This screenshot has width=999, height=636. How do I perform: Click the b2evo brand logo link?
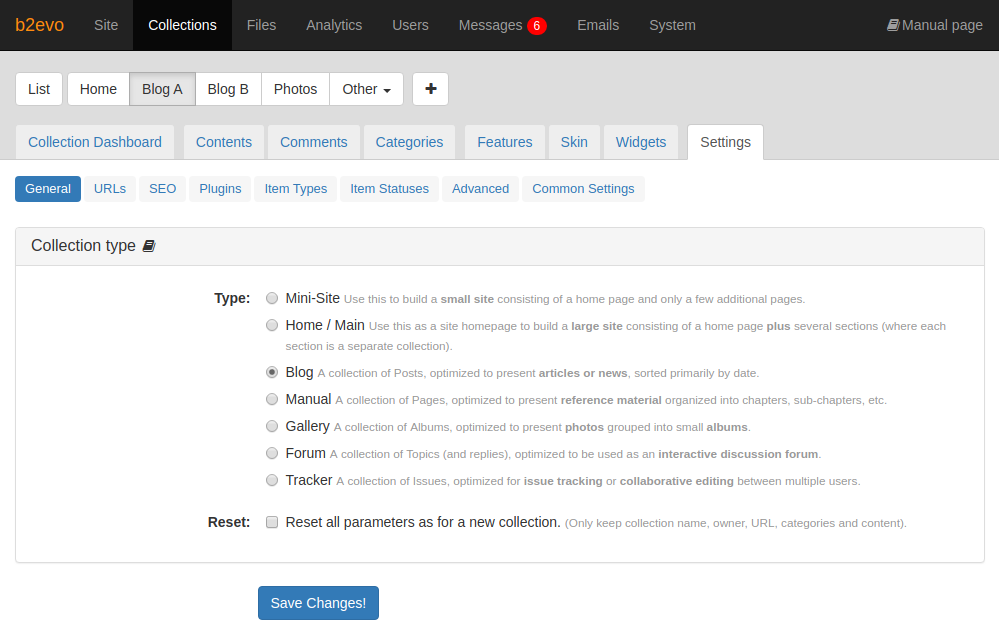(x=40, y=25)
